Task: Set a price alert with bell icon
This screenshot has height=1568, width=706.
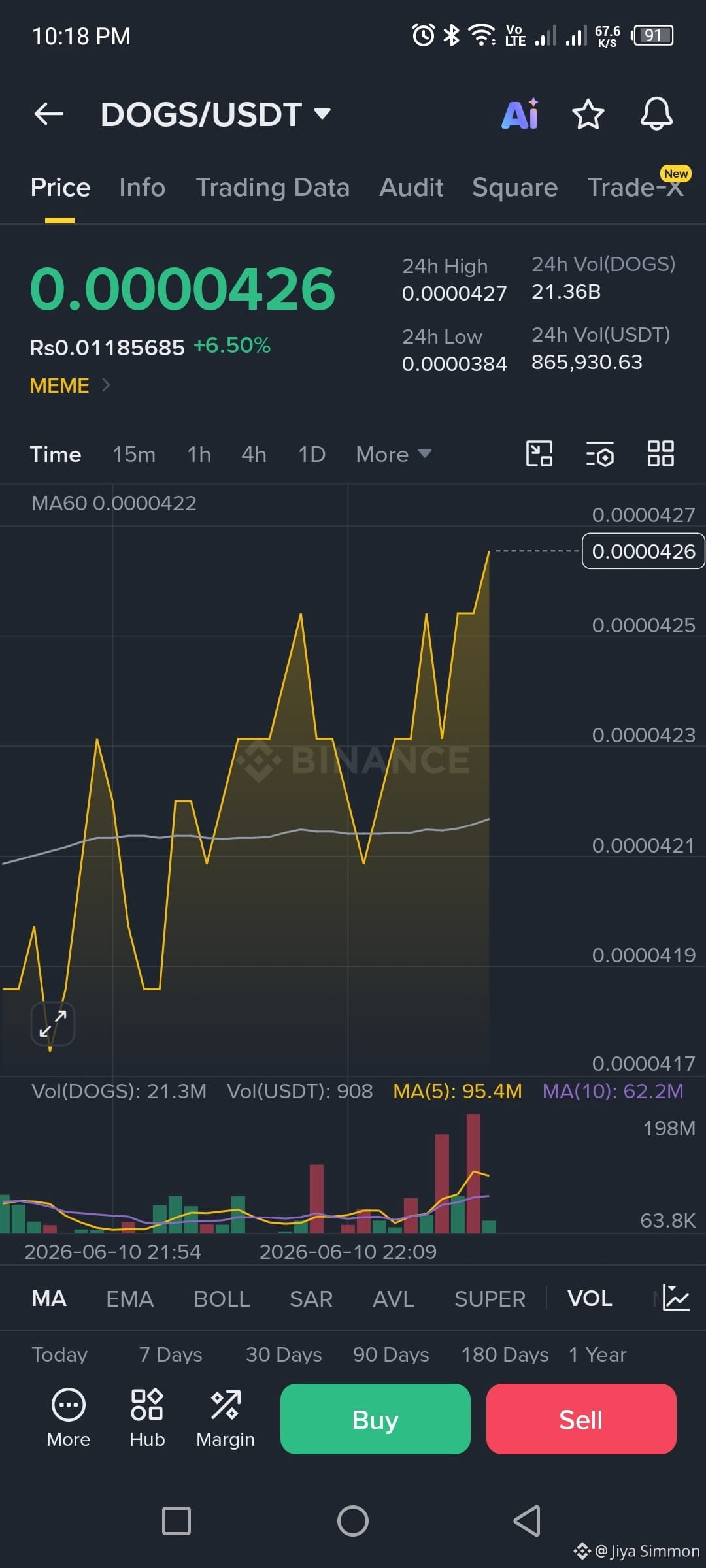Action: tap(656, 114)
